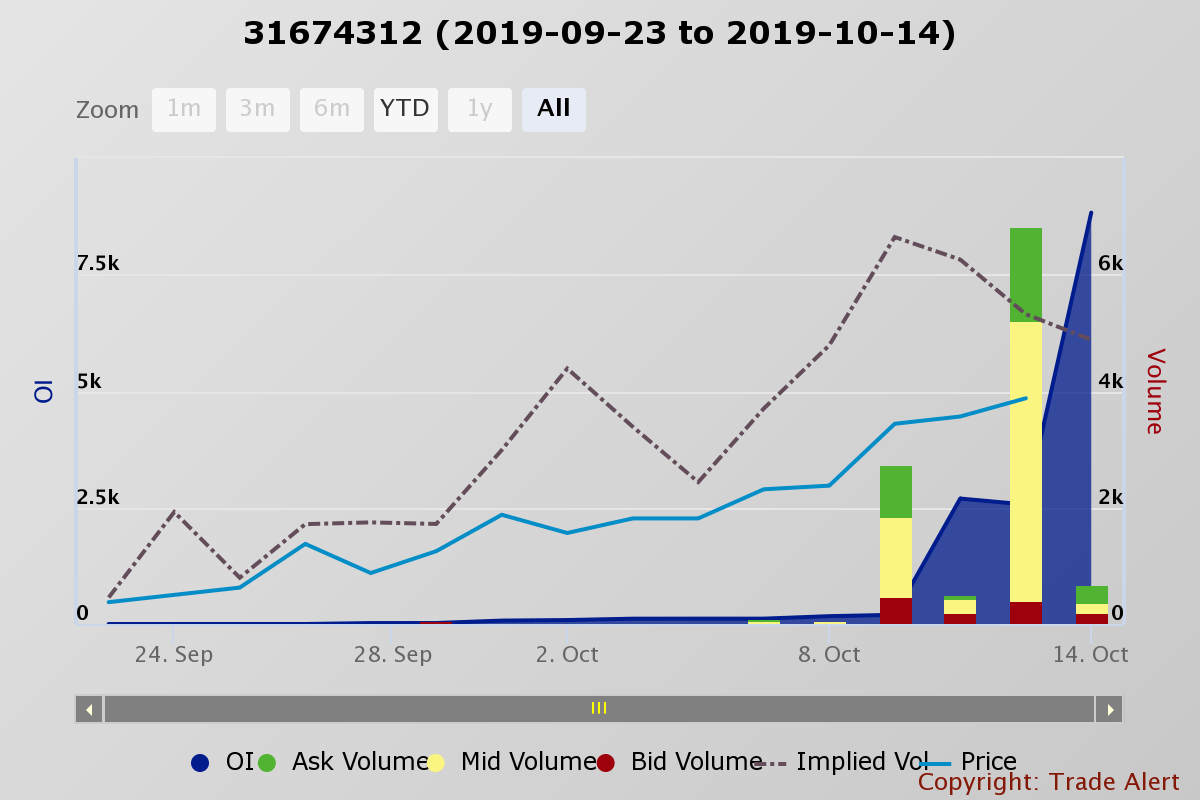Click the 5k OI axis value
The image size is (1200, 800).
coord(90,382)
